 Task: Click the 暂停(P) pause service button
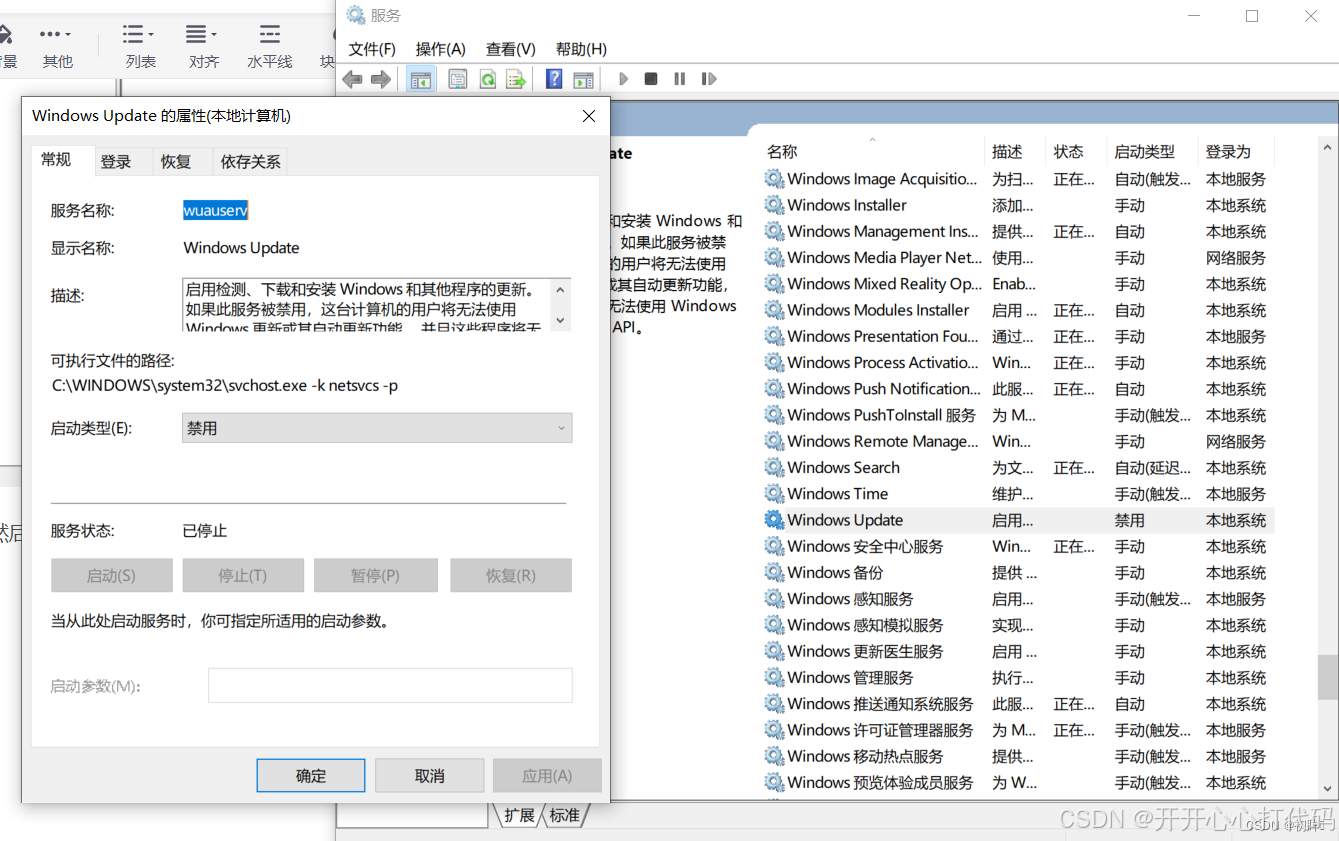pyautogui.click(x=375, y=576)
